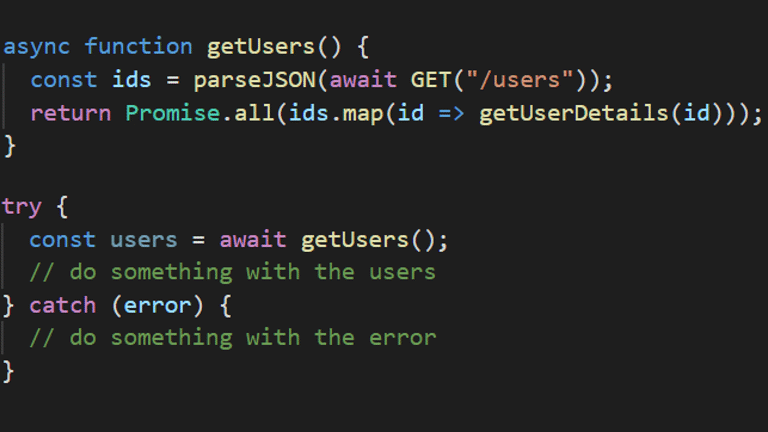Viewport: 768px width, 432px height.
Task: Click getUsers in the function declaration
Action: click(x=260, y=46)
